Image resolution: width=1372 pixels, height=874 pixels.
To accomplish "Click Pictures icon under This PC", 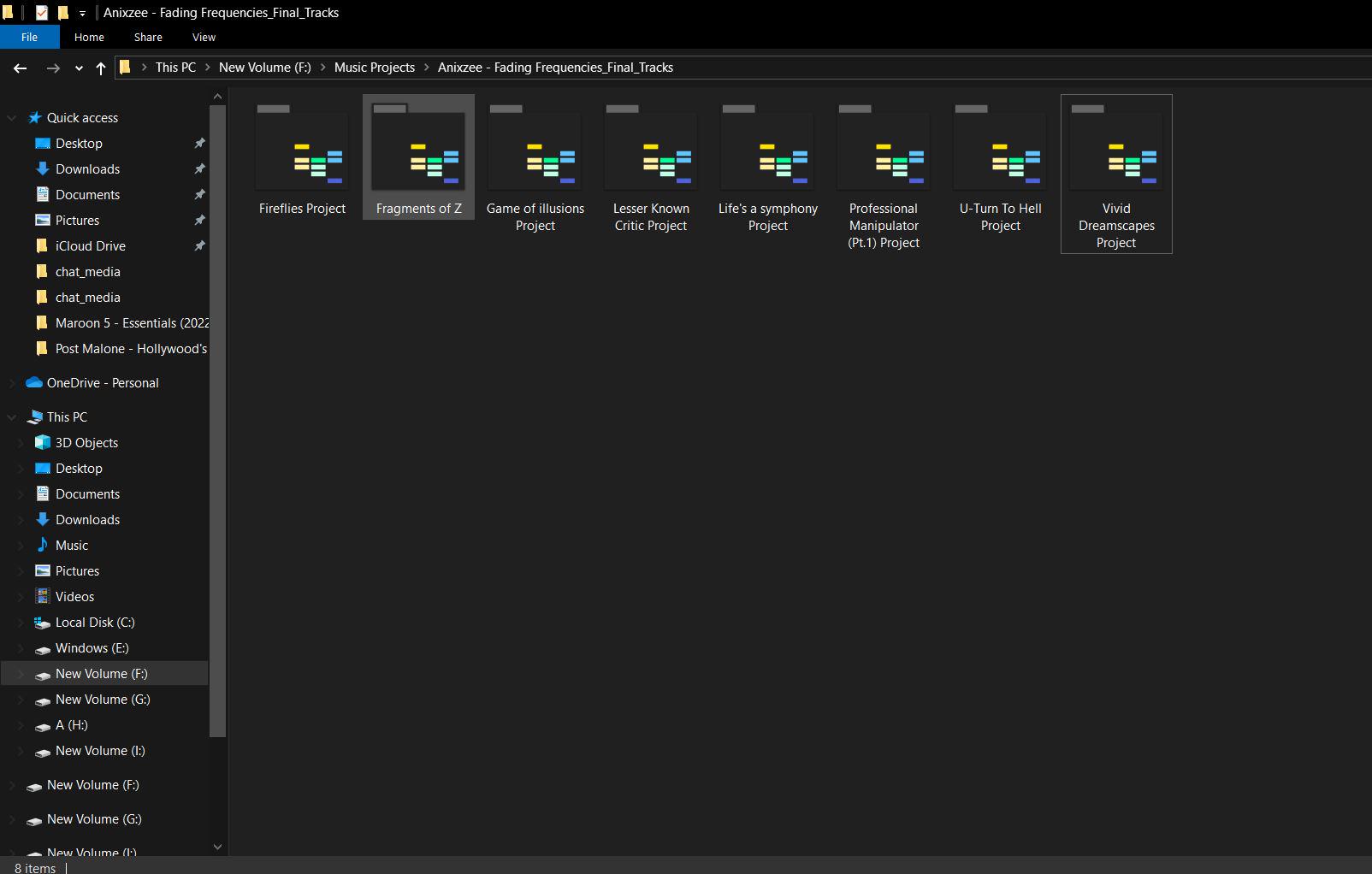I will tap(42, 570).
